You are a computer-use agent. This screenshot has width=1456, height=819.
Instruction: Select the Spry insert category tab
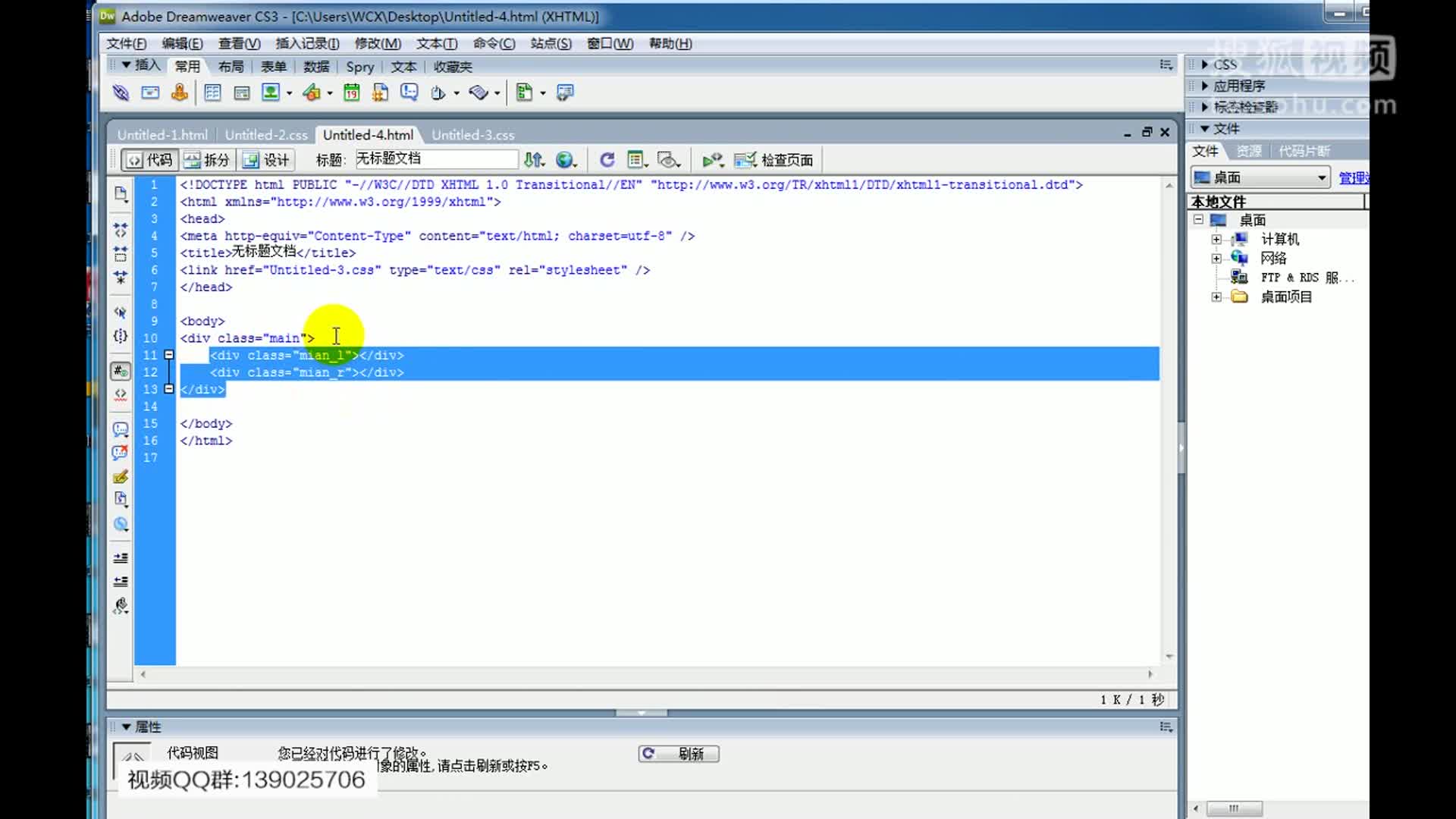[360, 67]
